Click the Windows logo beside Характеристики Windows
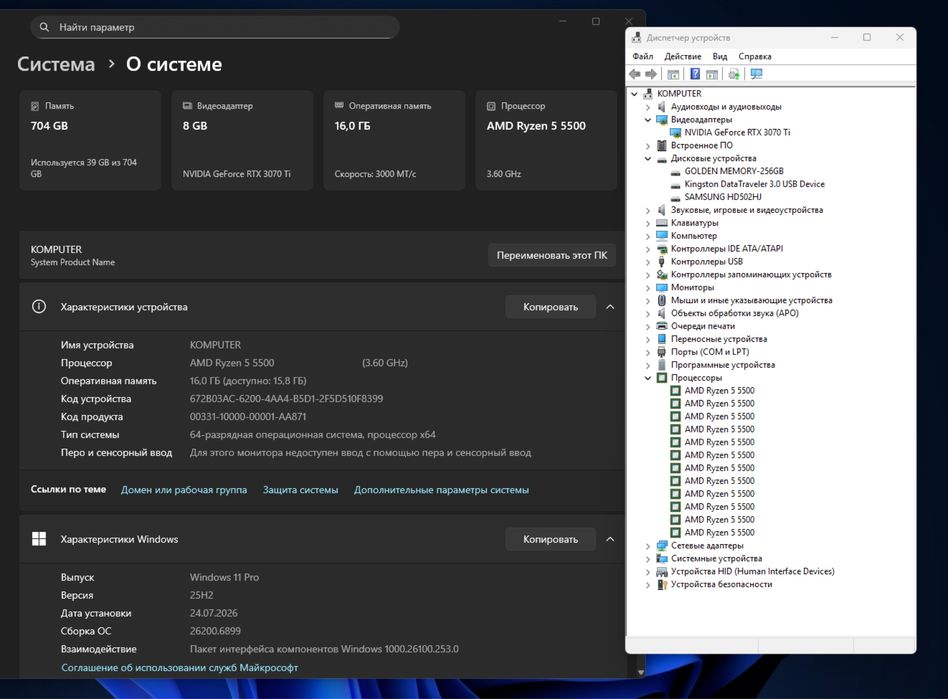The image size is (948, 699). click(x=39, y=539)
